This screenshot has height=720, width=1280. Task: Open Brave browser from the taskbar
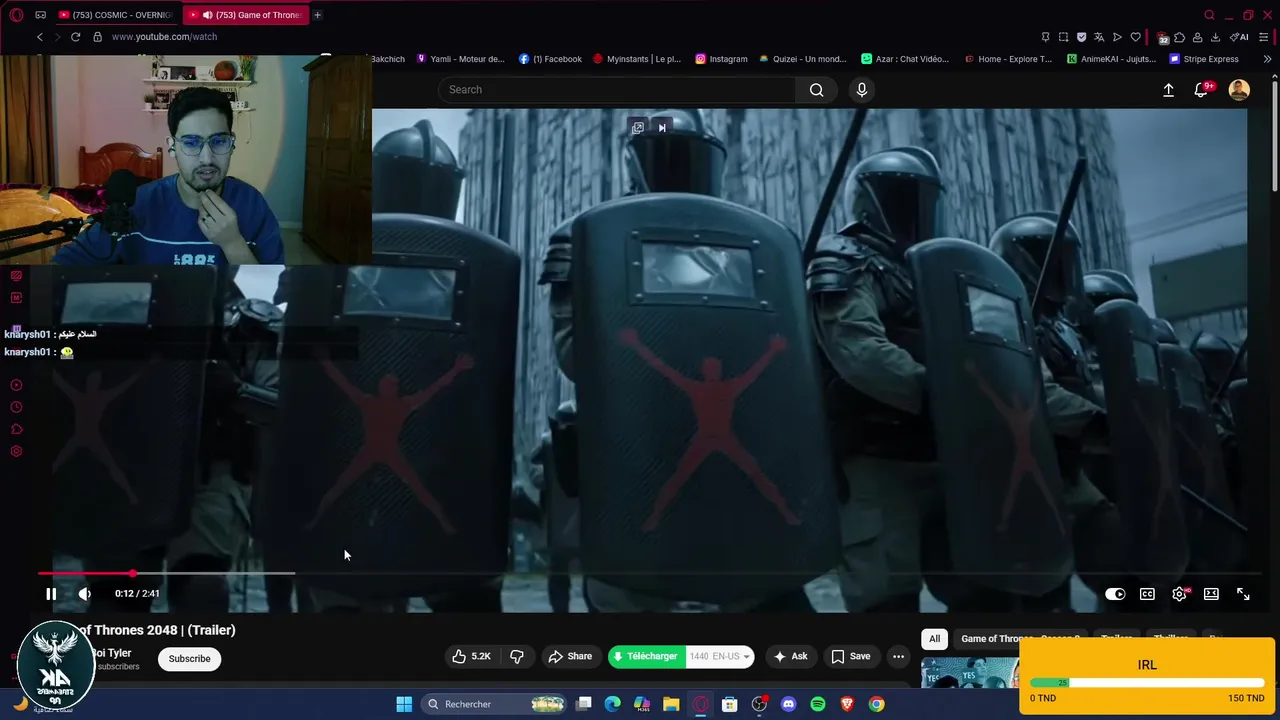click(847, 704)
